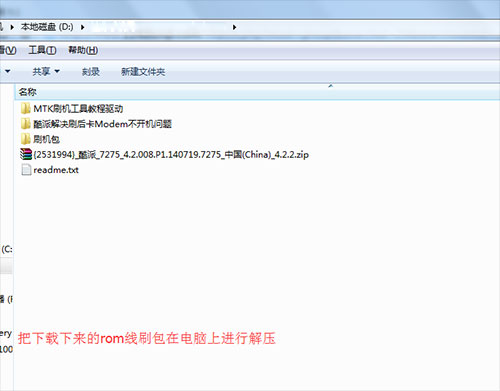Viewport: 500px width, 391px height.
Task: Select the 刷机包 folder icon
Action: click(x=26, y=139)
